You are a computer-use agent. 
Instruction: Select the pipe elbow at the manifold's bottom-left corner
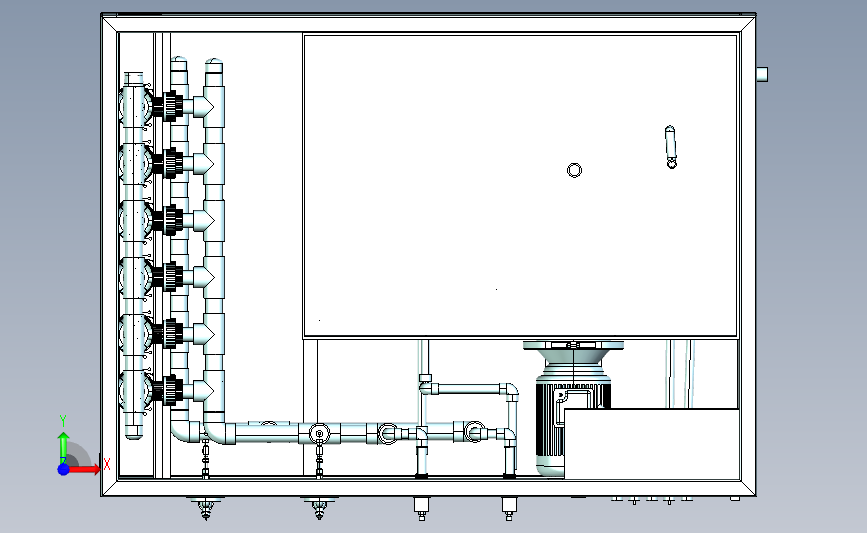tap(185, 431)
